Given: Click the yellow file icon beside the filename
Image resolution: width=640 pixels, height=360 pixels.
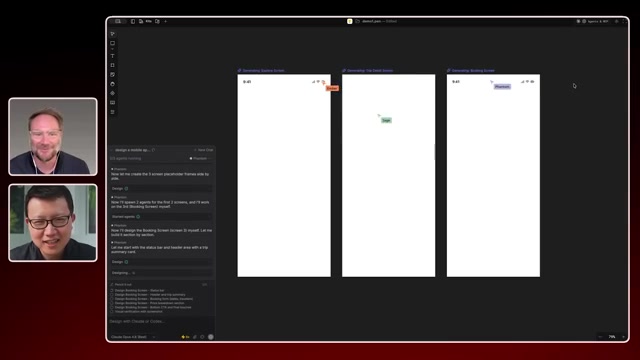Looking at the screenshot, I should coord(350,21).
